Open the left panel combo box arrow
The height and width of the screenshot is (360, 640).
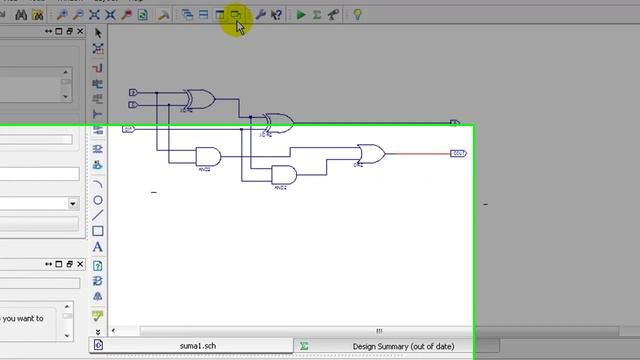click(x=73, y=203)
